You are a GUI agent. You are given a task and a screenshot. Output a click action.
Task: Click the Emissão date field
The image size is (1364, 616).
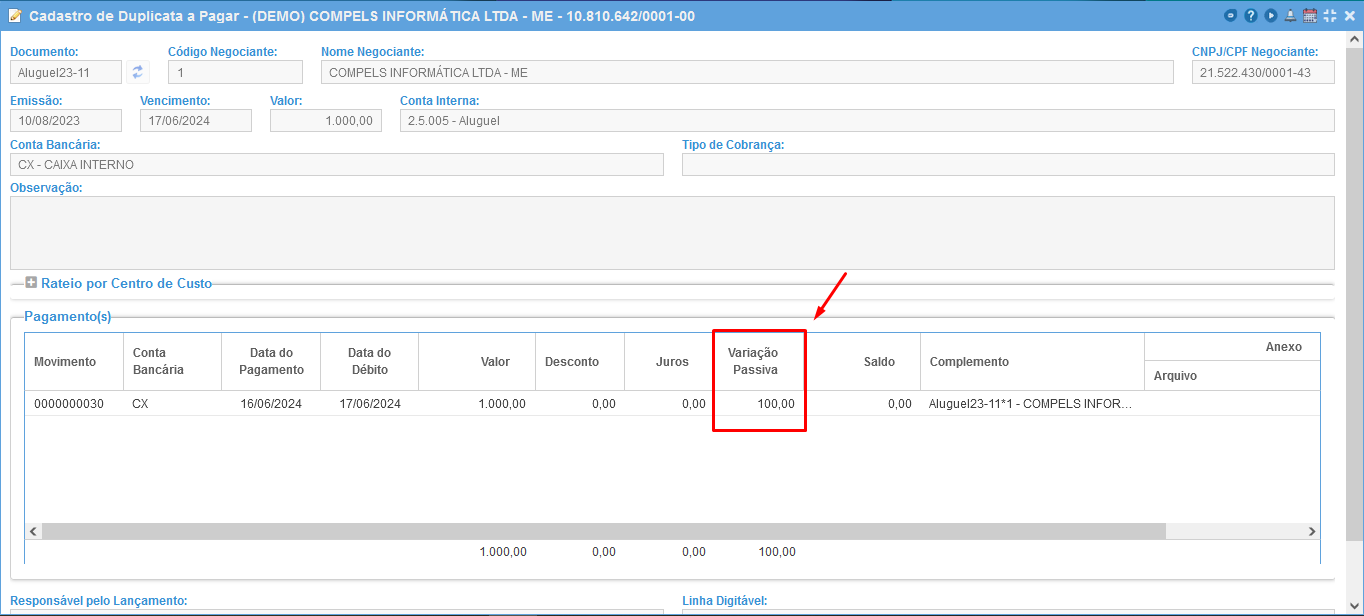click(66, 120)
